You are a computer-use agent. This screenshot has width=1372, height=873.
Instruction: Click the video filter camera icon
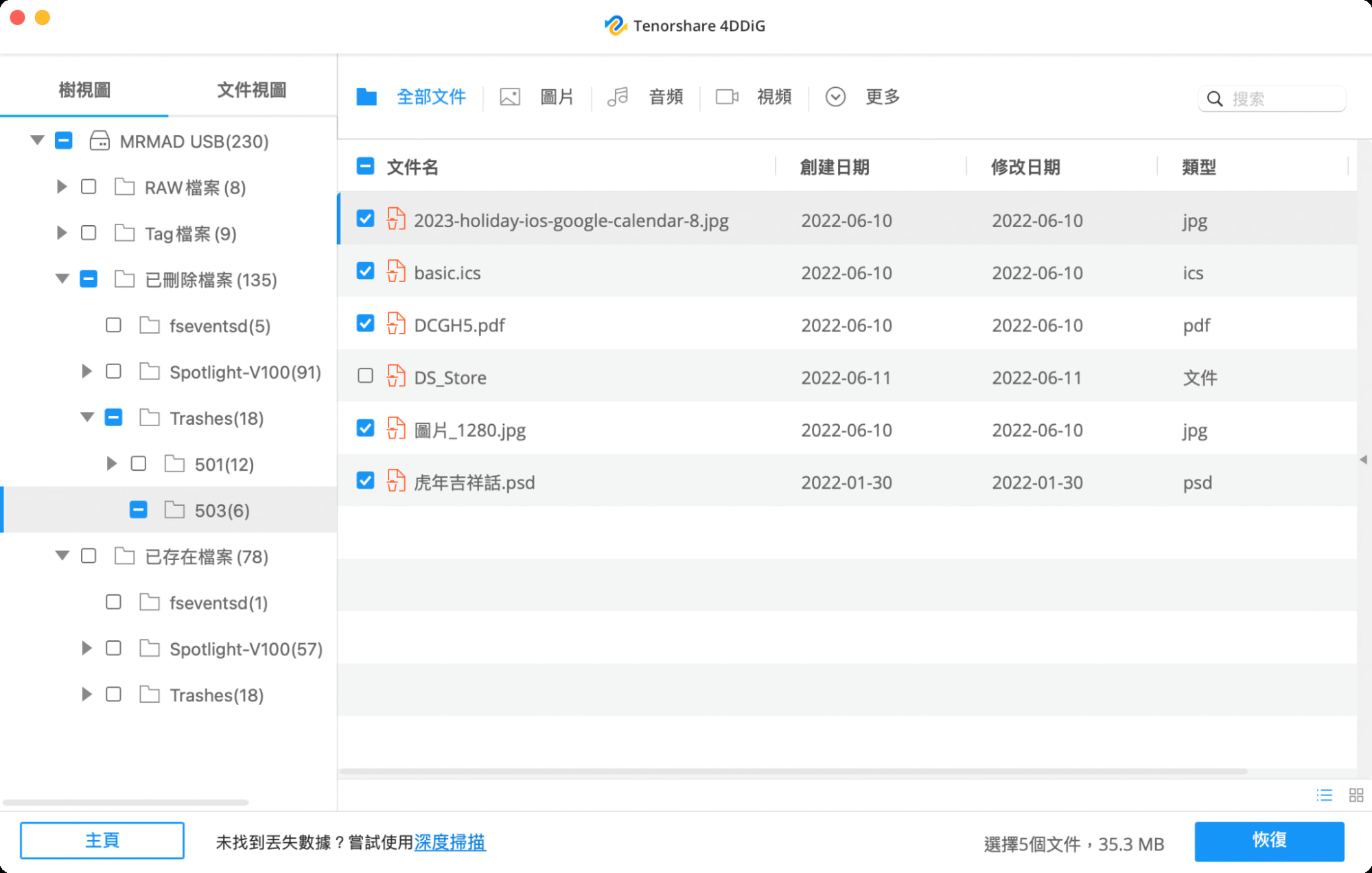pyautogui.click(x=727, y=97)
